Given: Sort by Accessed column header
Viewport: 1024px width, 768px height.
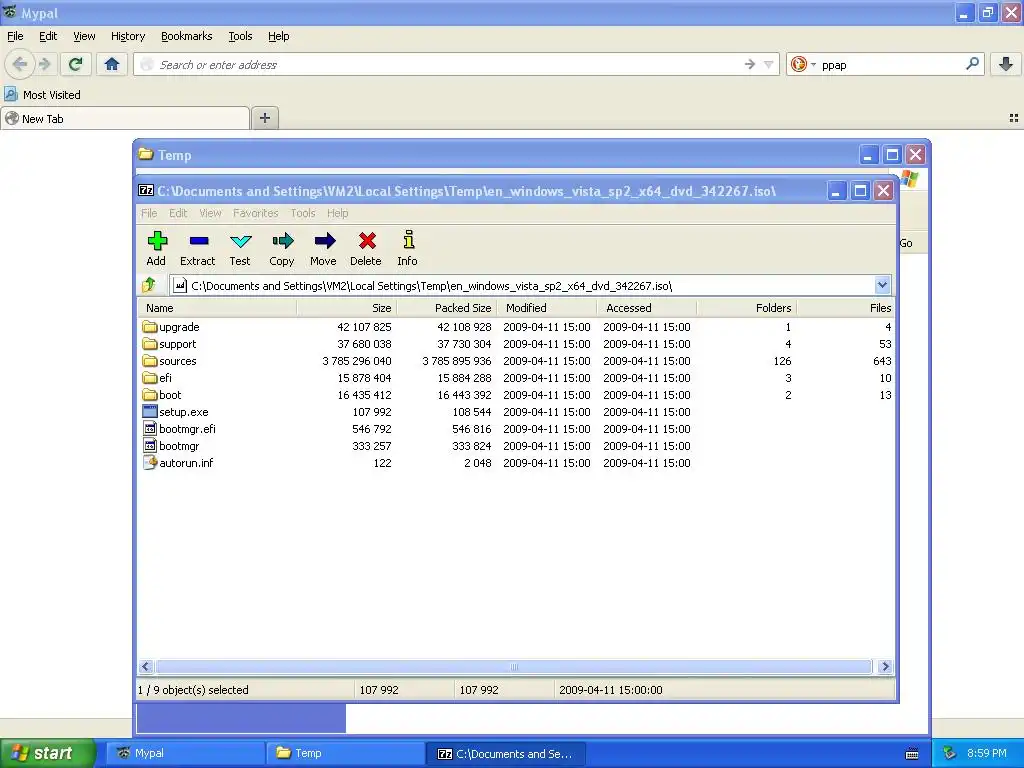Looking at the screenshot, I should pyautogui.click(x=647, y=308).
